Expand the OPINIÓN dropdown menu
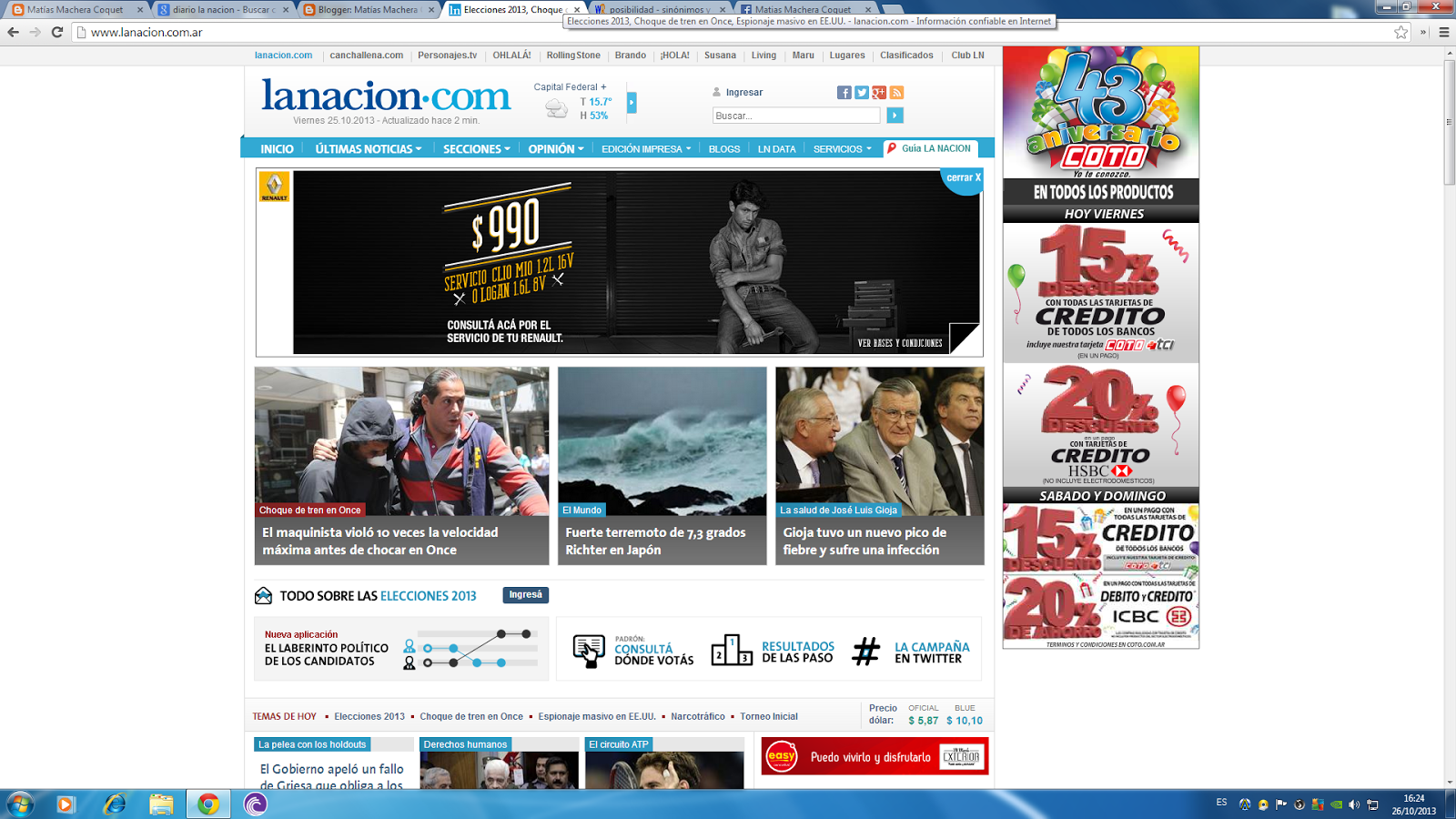This screenshot has height=819, width=1456. pyautogui.click(x=556, y=149)
